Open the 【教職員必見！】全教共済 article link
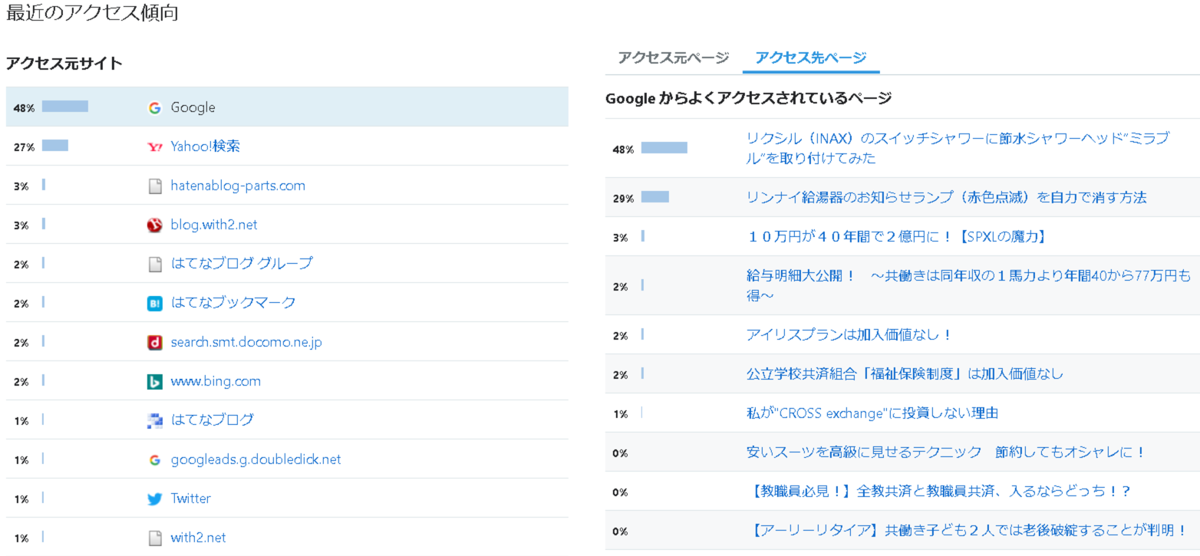1200x556 pixels. pos(939,491)
